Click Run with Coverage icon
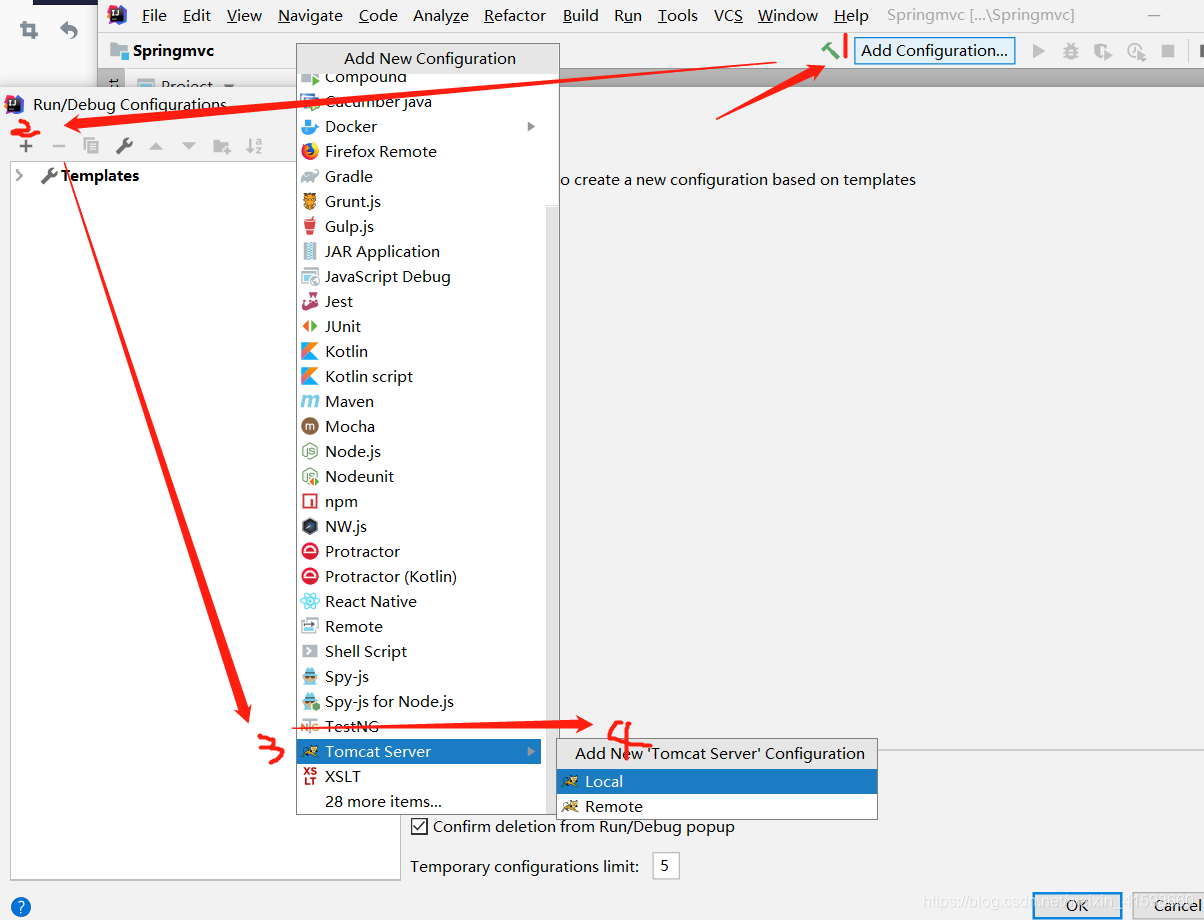The height and width of the screenshot is (920, 1204). coord(1102,51)
